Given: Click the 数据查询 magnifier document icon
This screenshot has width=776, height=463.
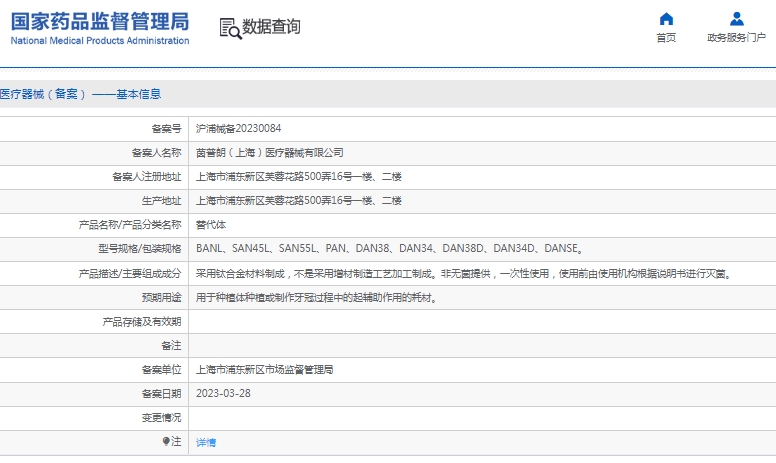Looking at the screenshot, I should click(231, 28).
